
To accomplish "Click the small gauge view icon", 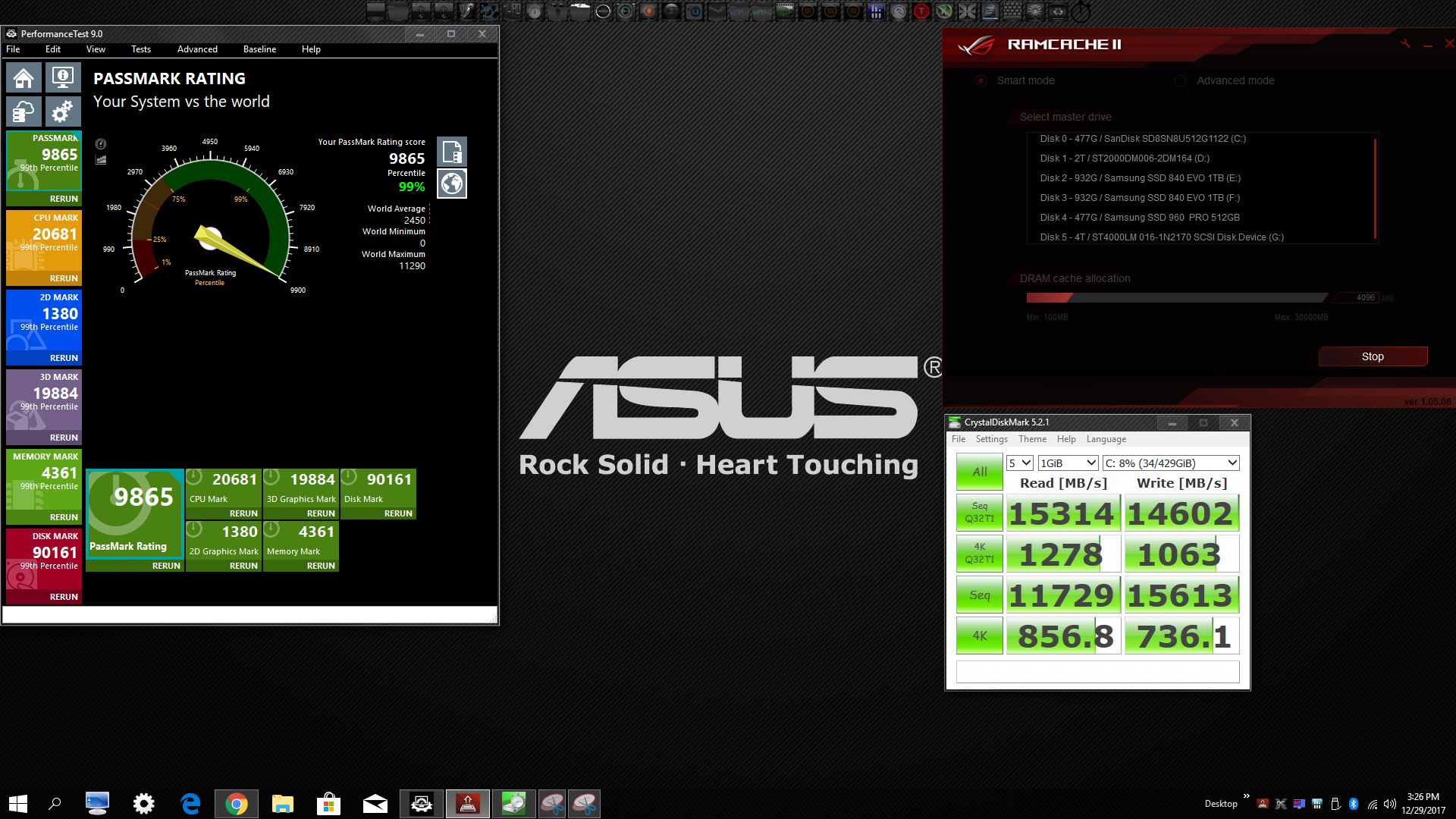I will (101, 144).
